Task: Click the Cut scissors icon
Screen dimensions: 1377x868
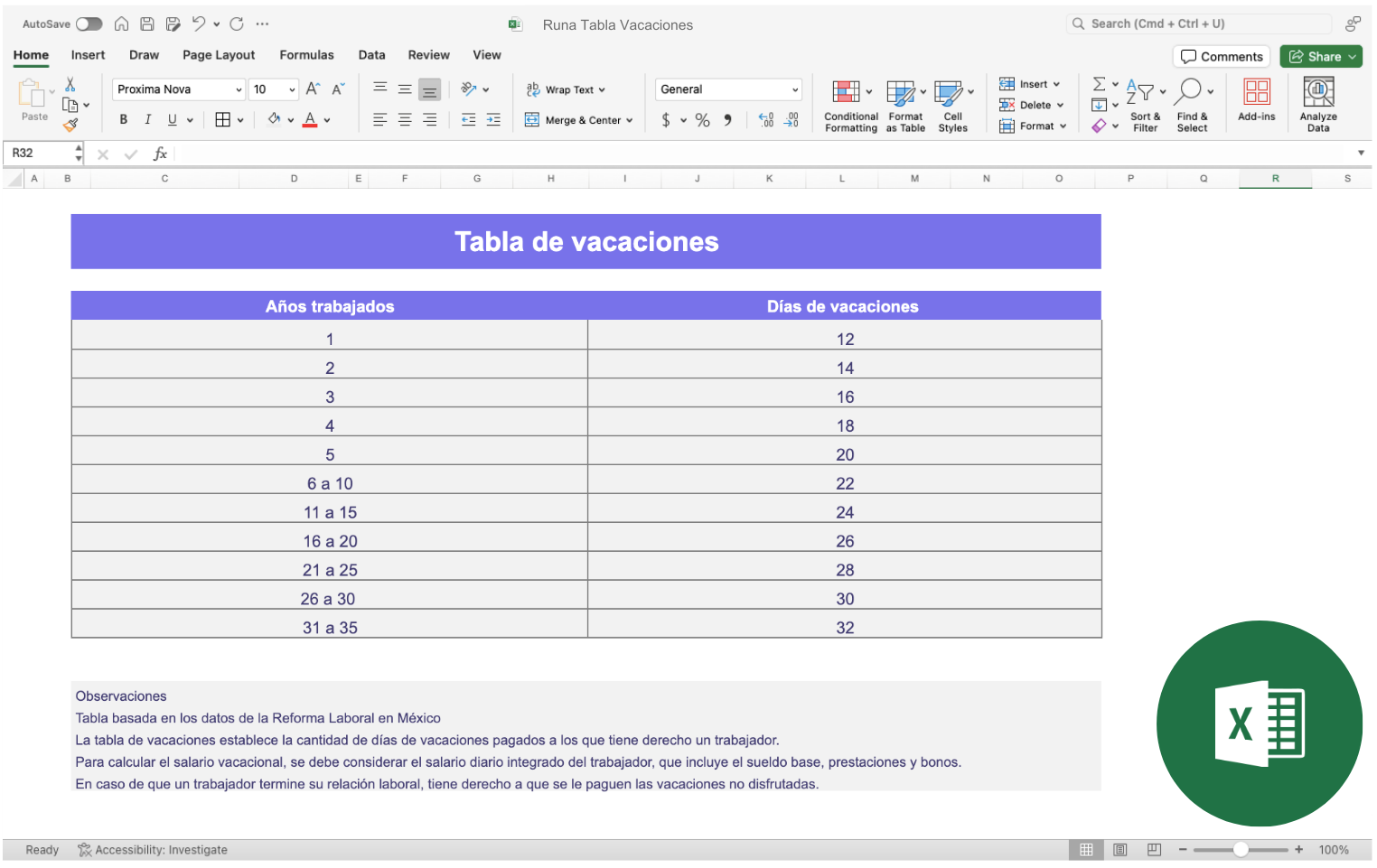Action: click(x=70, y=84)
